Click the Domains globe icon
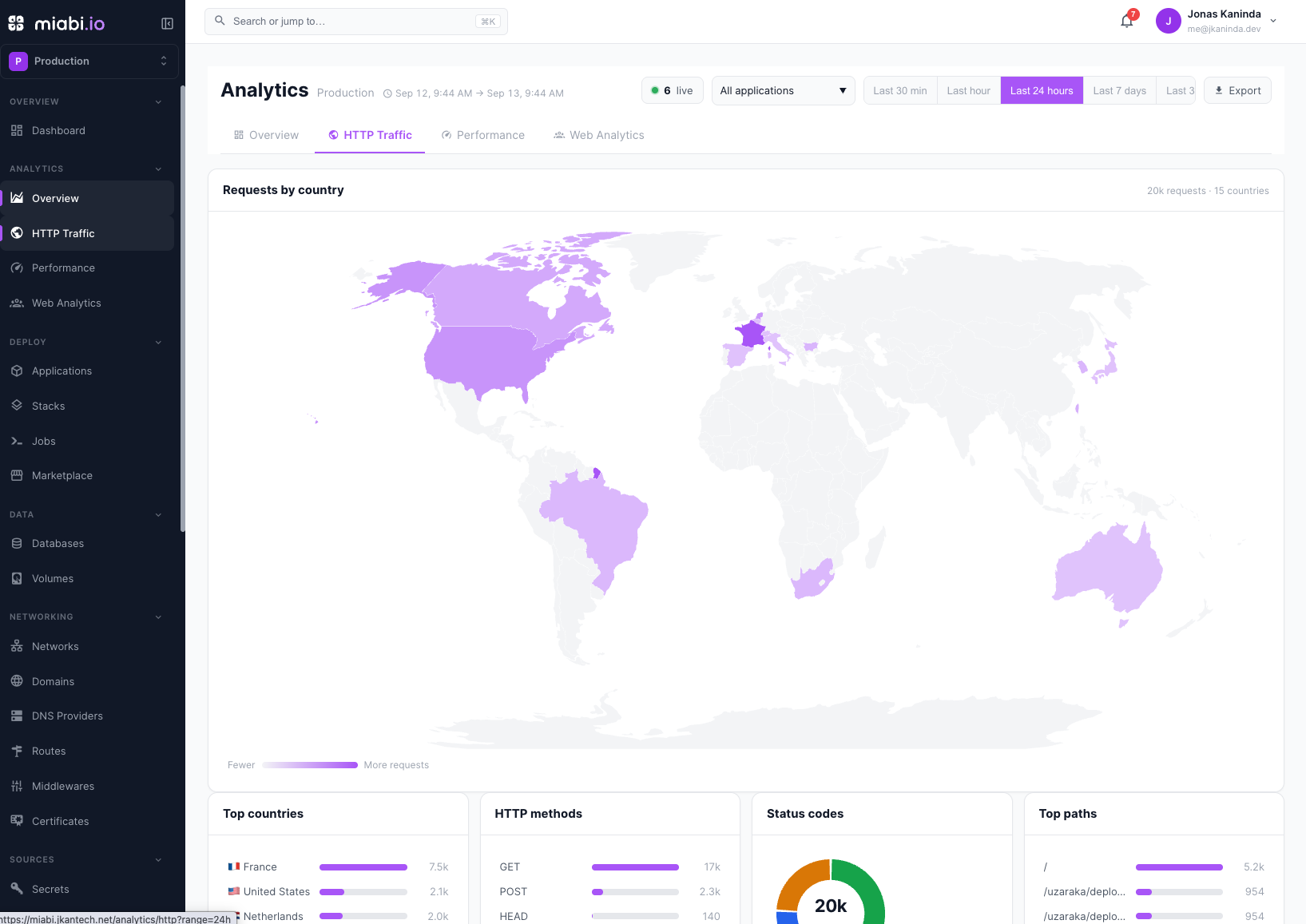The height and width of the screenshot is (924, 1306). (17, 681)
